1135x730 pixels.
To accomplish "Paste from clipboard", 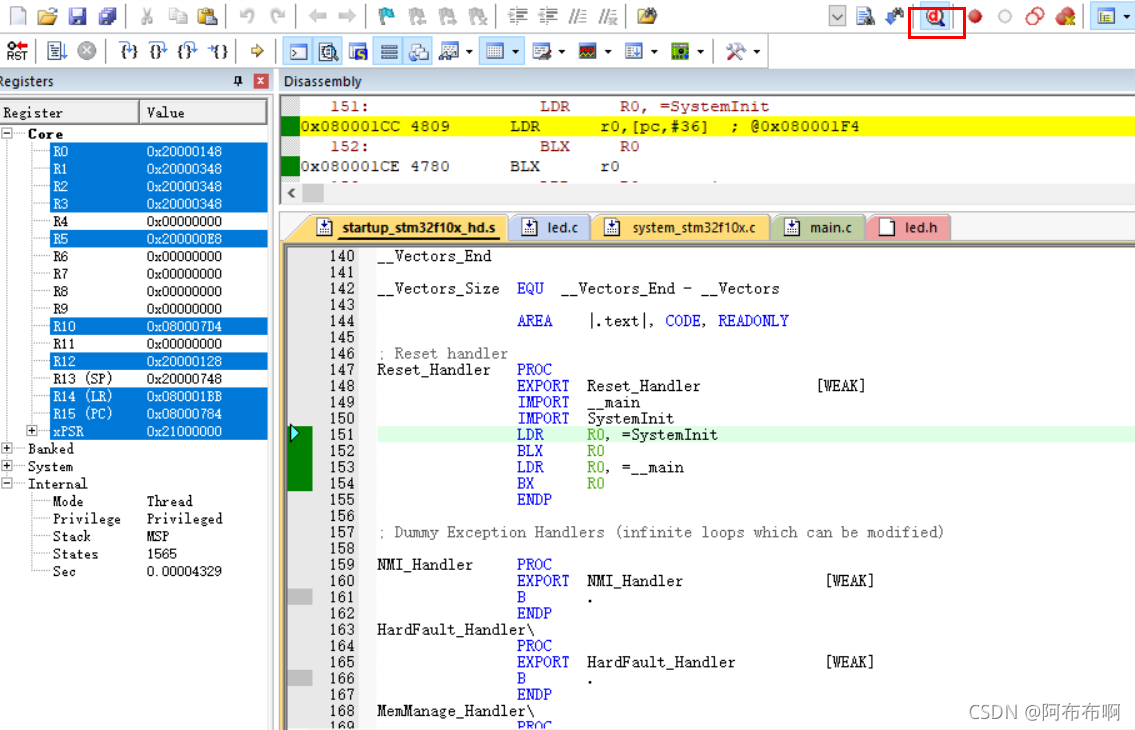I will tap(207, 16).
